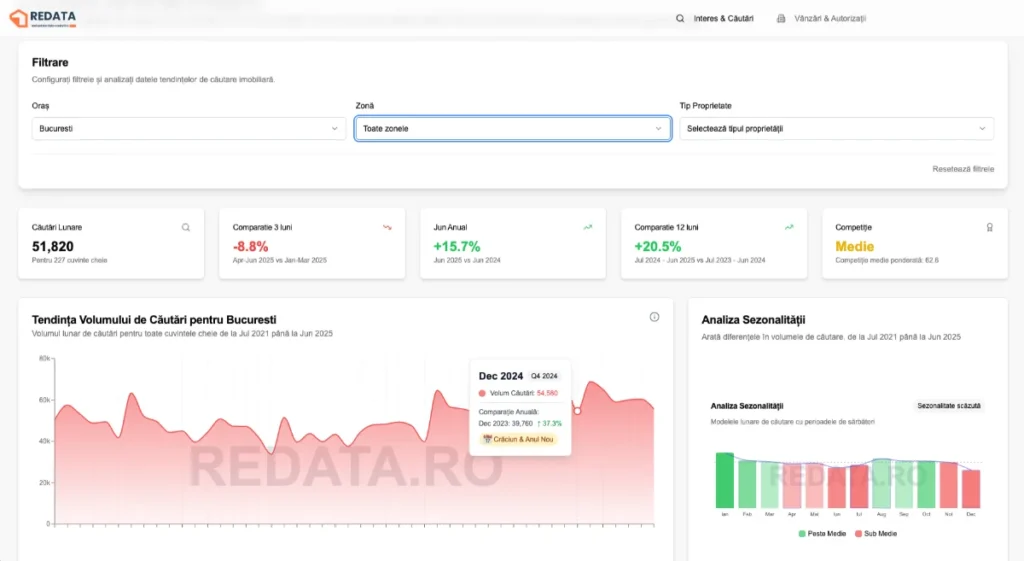Click the printer icon beside Vânzări & Autorizații
Image resolution: width=1024 pixels, height=561 pixels.
(781, 19)
